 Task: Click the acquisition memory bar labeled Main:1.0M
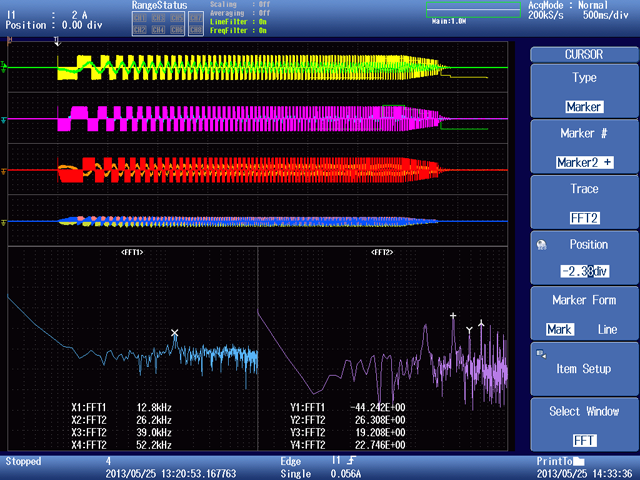[x=473, y=10]
